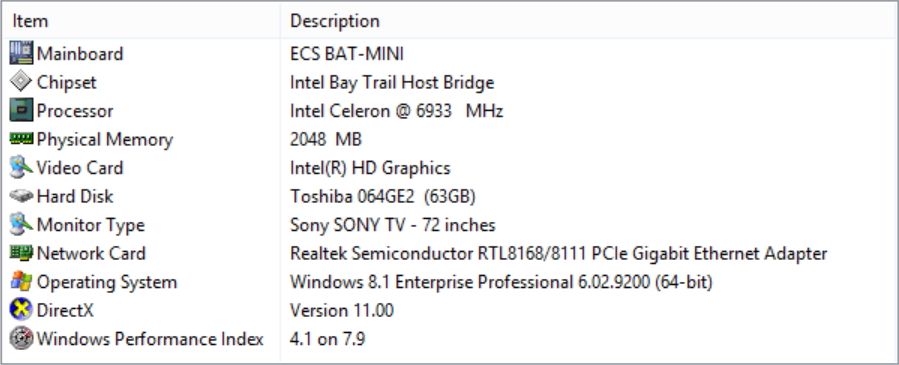Click the Mainboard motherboard icon

[x=21, y=53]
